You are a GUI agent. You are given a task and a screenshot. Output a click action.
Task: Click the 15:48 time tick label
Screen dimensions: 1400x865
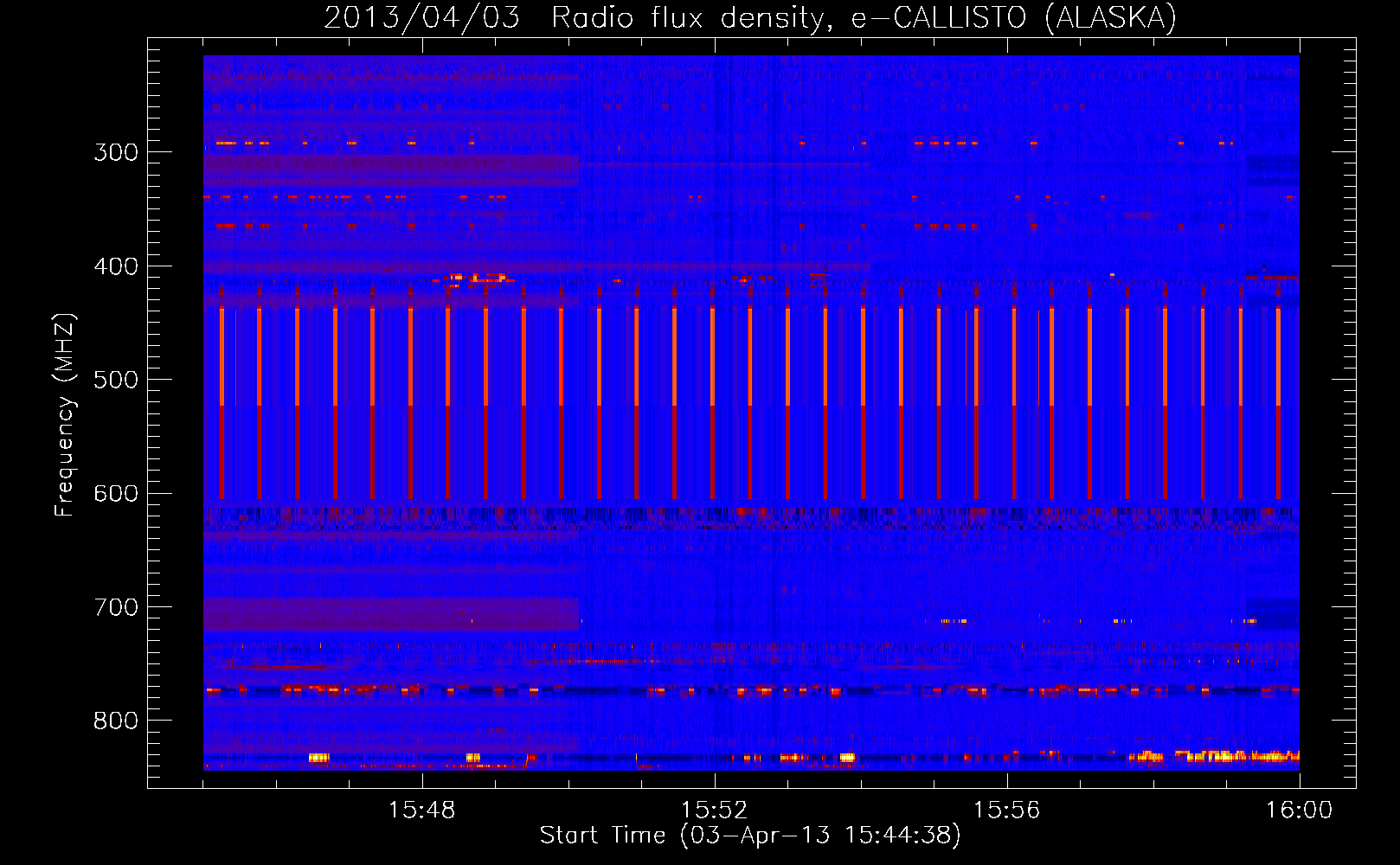coord(421,811)
